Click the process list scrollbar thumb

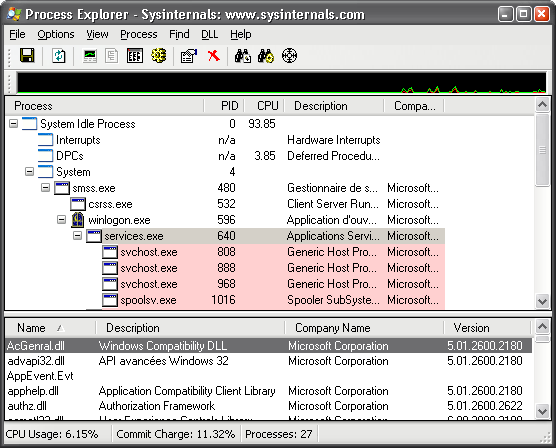pos(543,150)
